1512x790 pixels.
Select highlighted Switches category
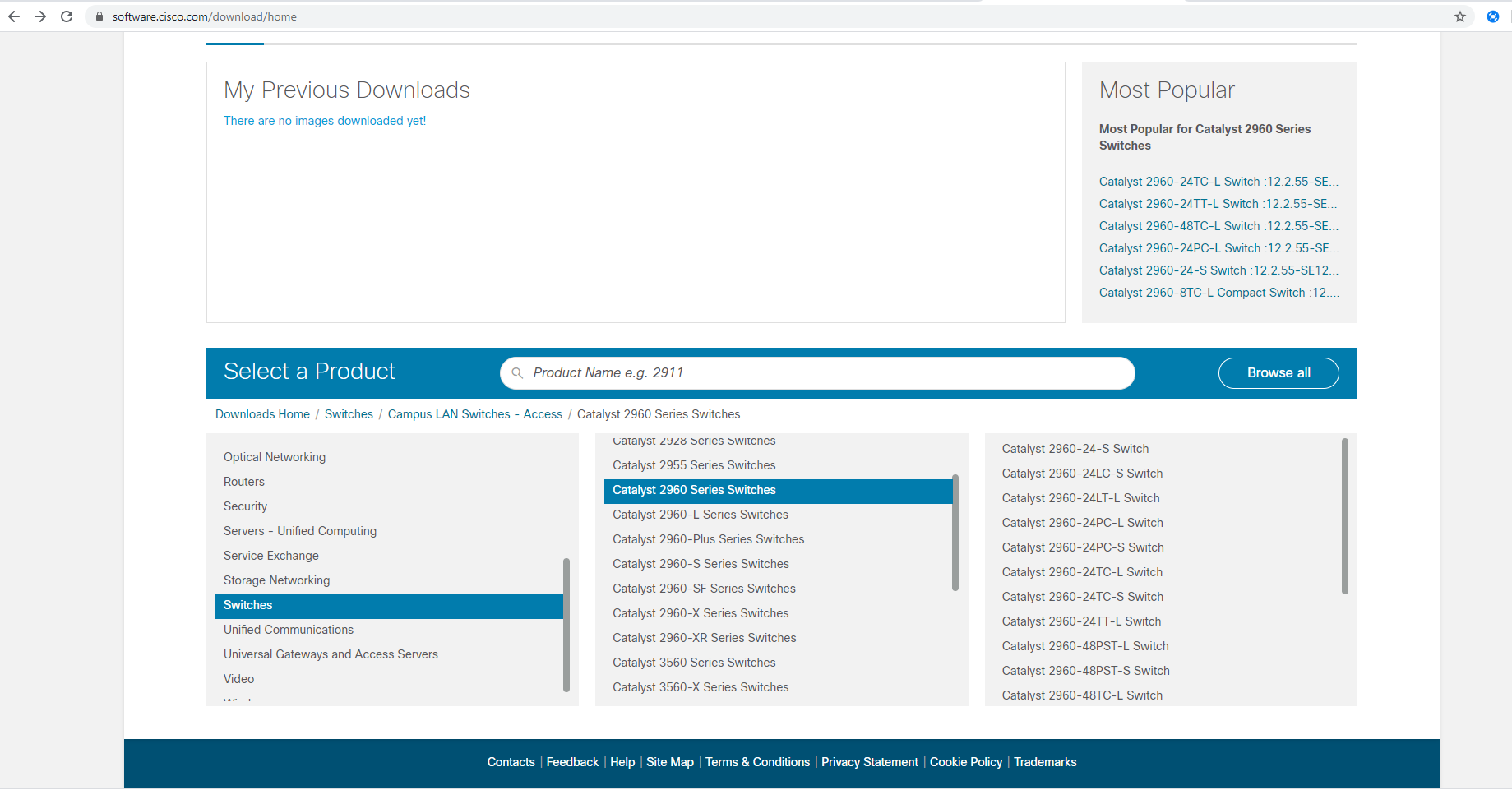pos(389,606)
